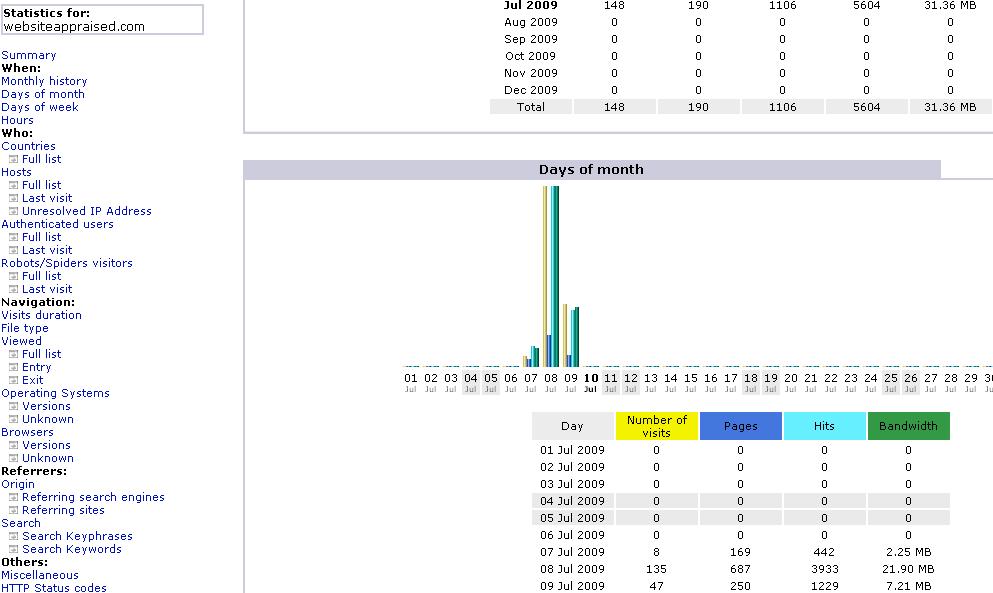Go to Monthly history section

click(44, 81)
